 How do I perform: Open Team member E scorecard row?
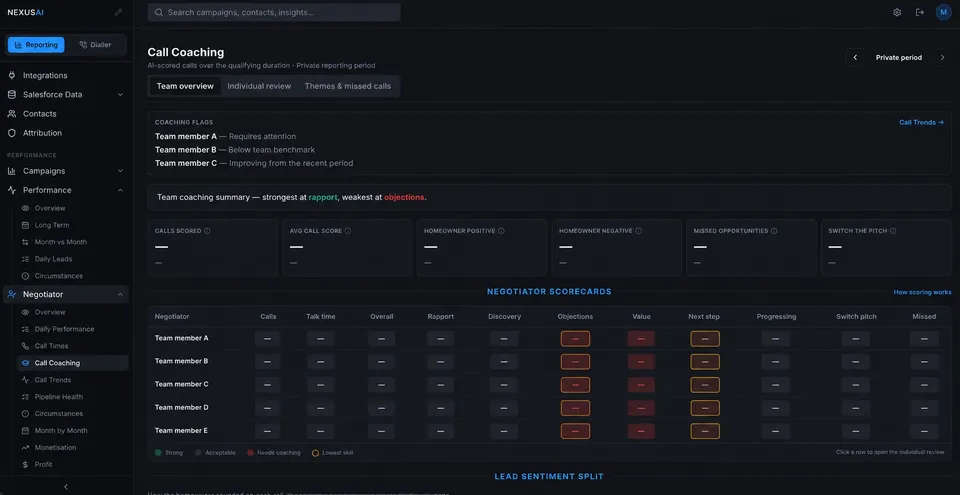point(549,431)
